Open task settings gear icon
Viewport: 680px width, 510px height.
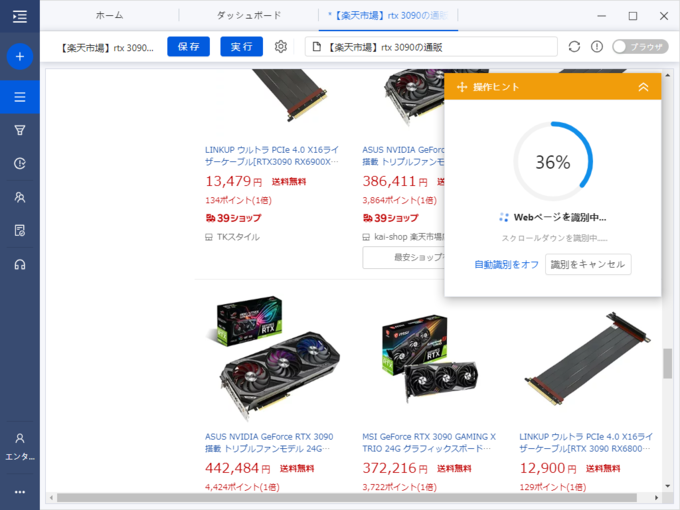pos(281,46)
